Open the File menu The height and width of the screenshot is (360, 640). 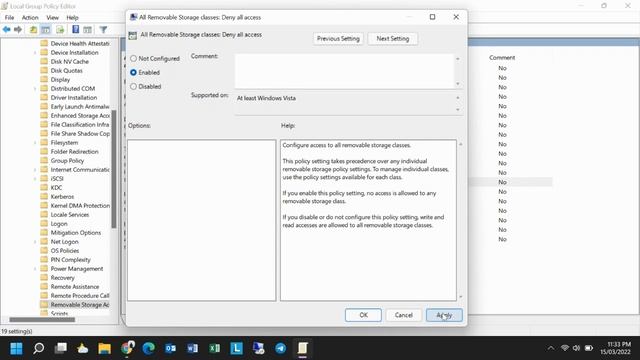9,18
